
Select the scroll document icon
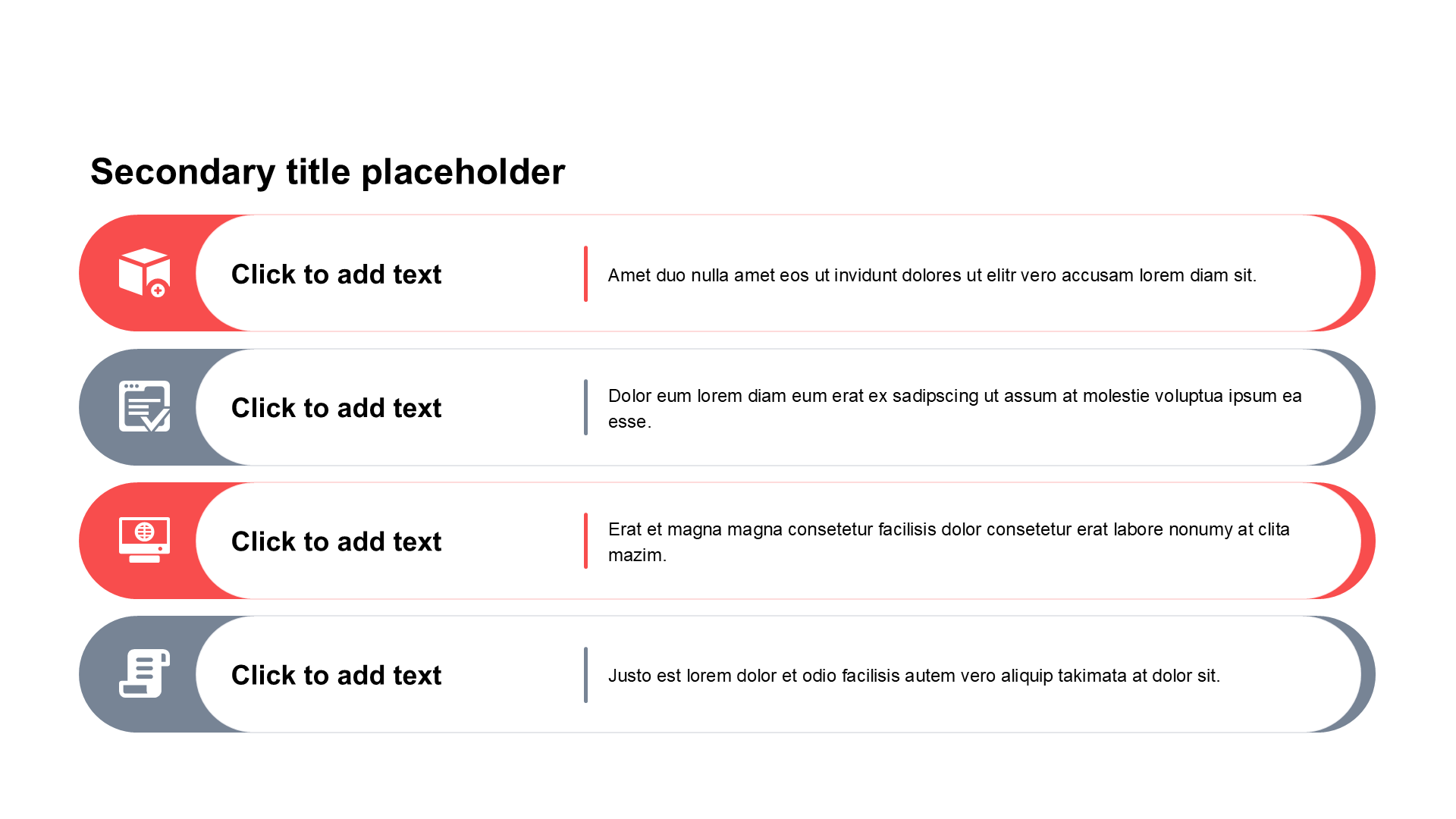[144, 673]
